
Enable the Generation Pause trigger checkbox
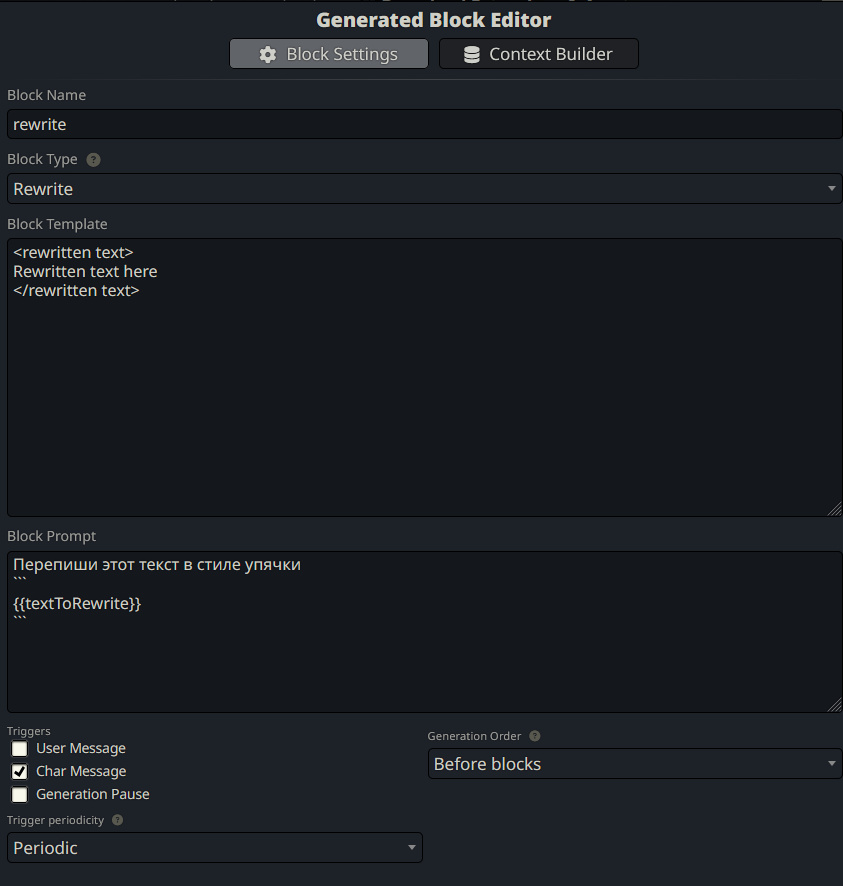pos(20,794)
